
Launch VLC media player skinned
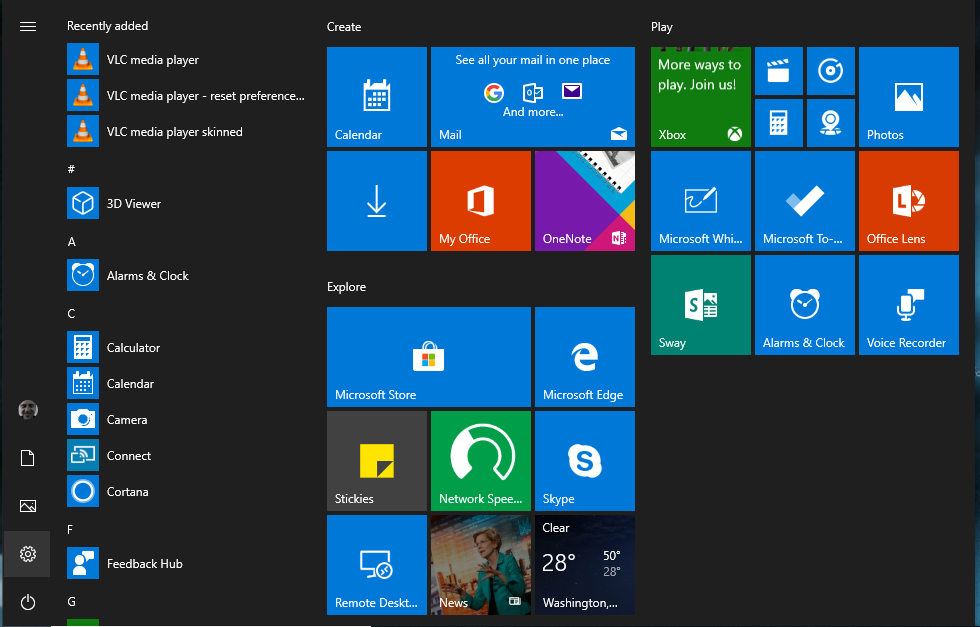pos(188,132)
